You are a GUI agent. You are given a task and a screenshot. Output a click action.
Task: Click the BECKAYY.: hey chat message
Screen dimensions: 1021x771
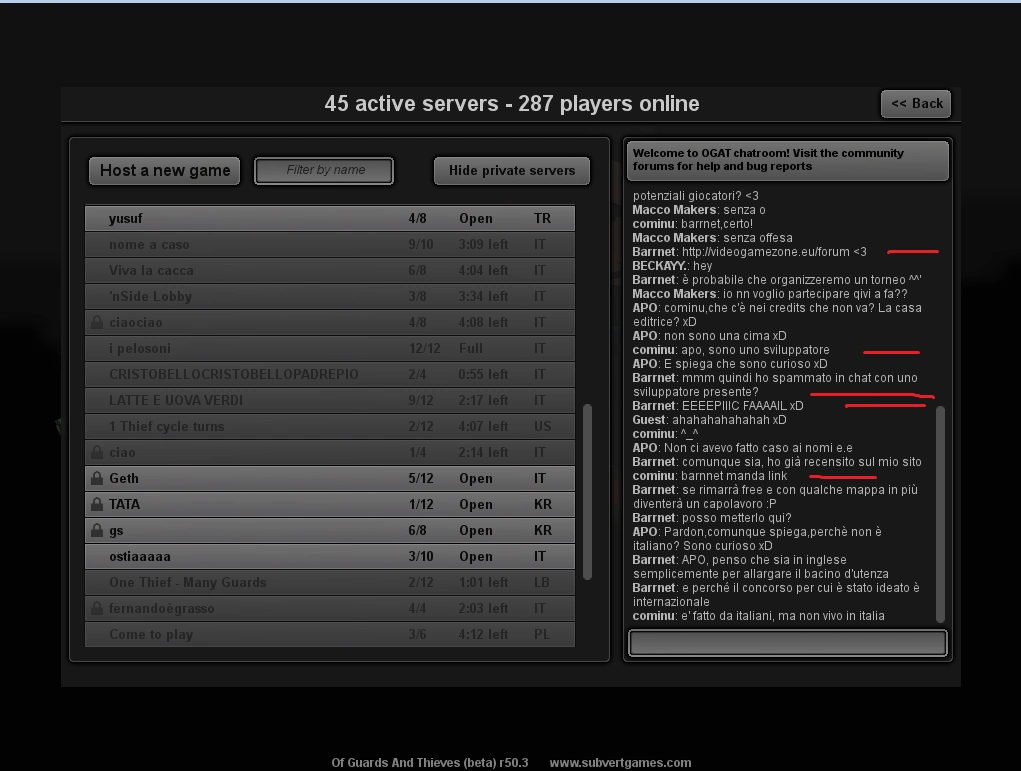pos(672,266)
